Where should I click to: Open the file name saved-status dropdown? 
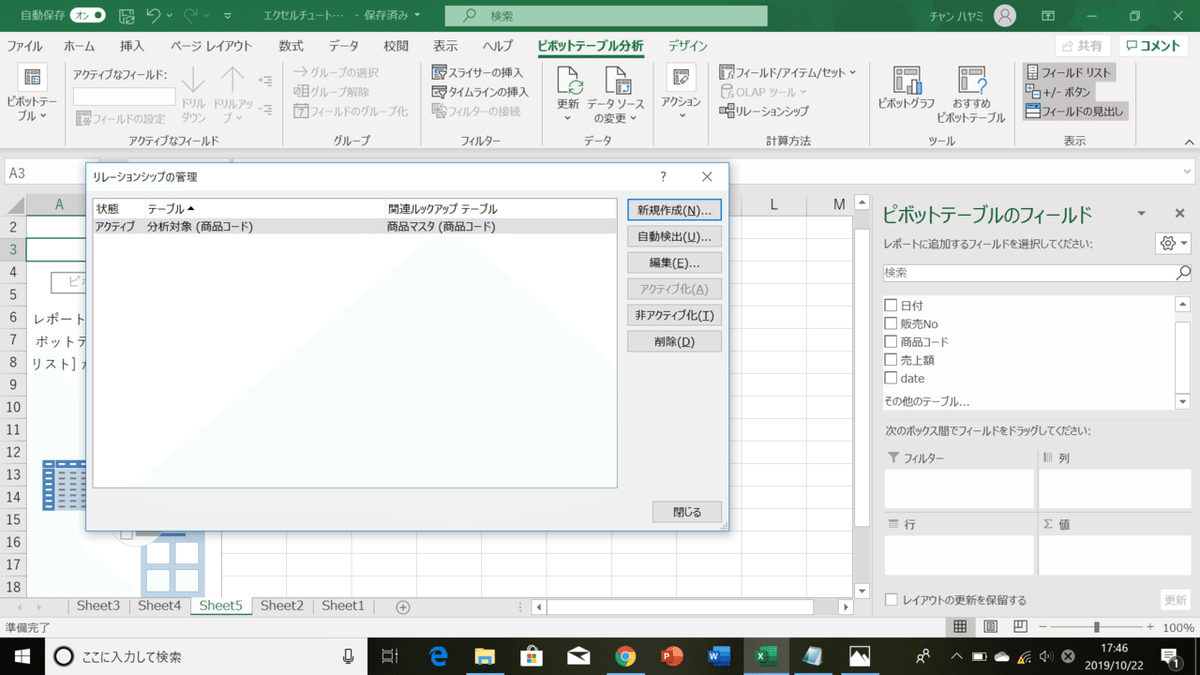[417, 16]
